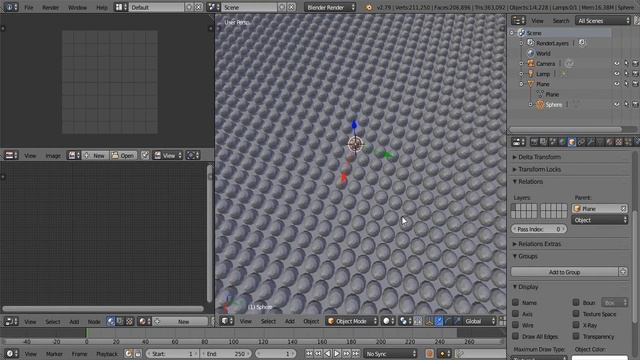Select Compositing nodes tree type icon
Screen dimensions: 640x360
[x=120, y=322]
